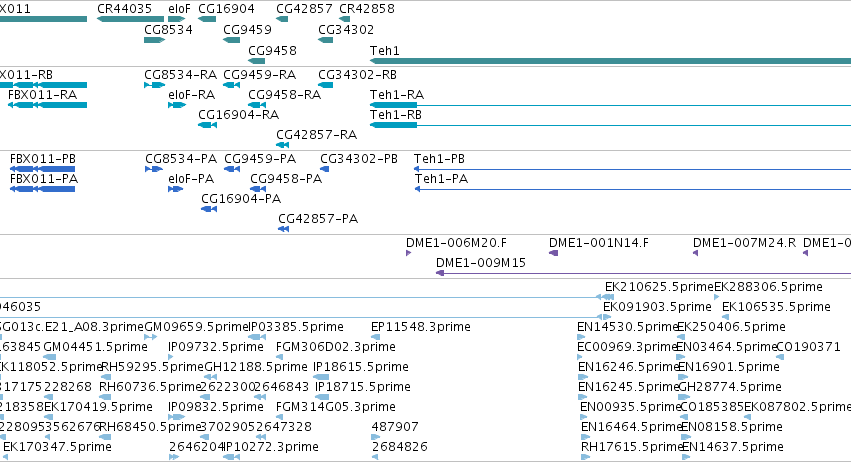The width and height of the screenshot is (851, 462).
Task: Click the IP18715.5prime EST label
Action: (363, 387)
